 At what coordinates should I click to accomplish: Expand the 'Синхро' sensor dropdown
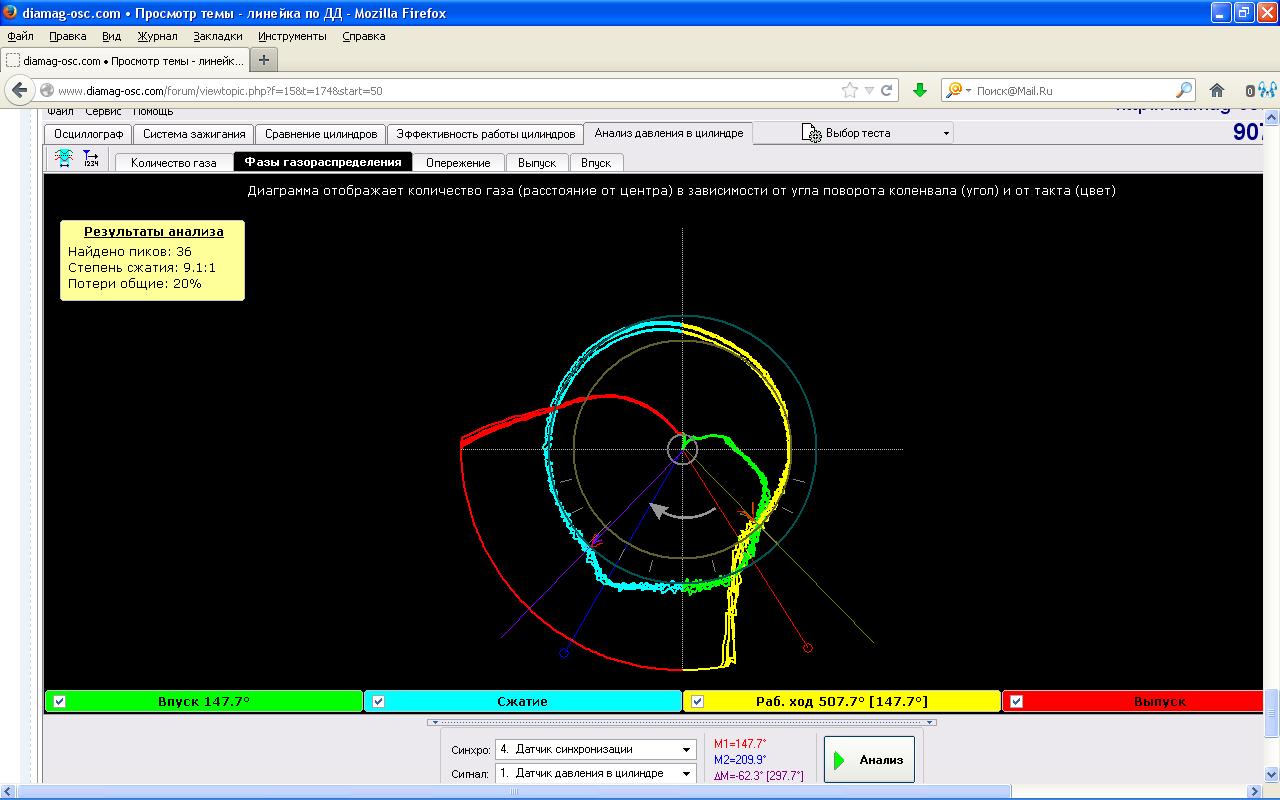click(x=686, y=749)
